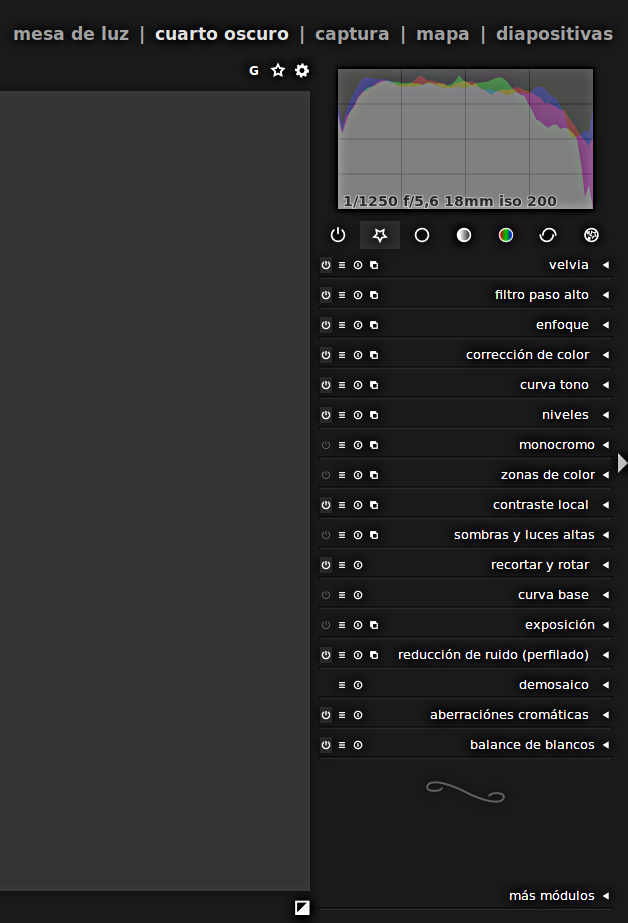Open presets menu for velvia
This screenshot has height=923, width=628.
pyautogui.click(x=342, y=265)
